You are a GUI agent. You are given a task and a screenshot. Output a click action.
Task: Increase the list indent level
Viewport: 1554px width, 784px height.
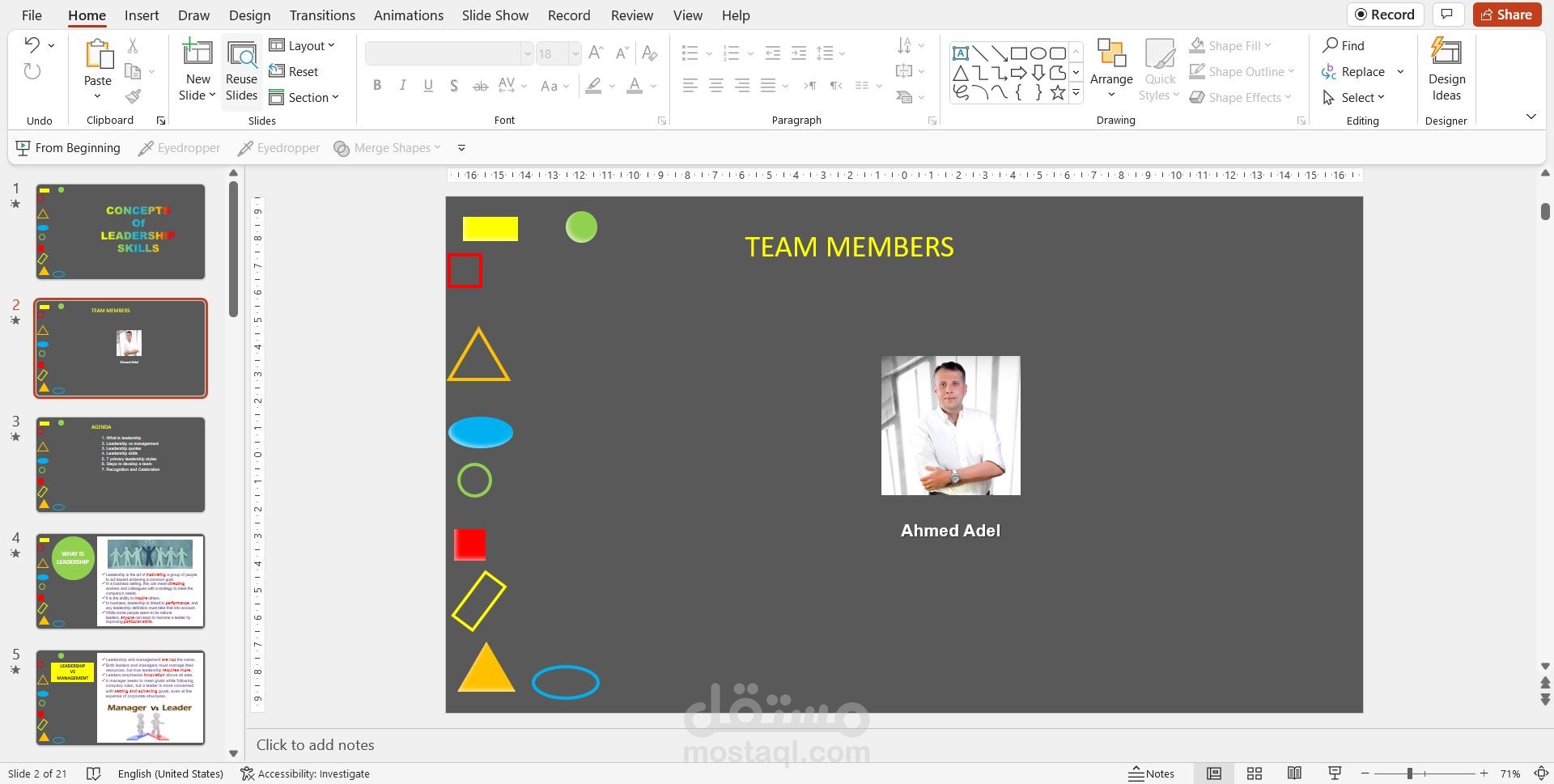(798, 53)
